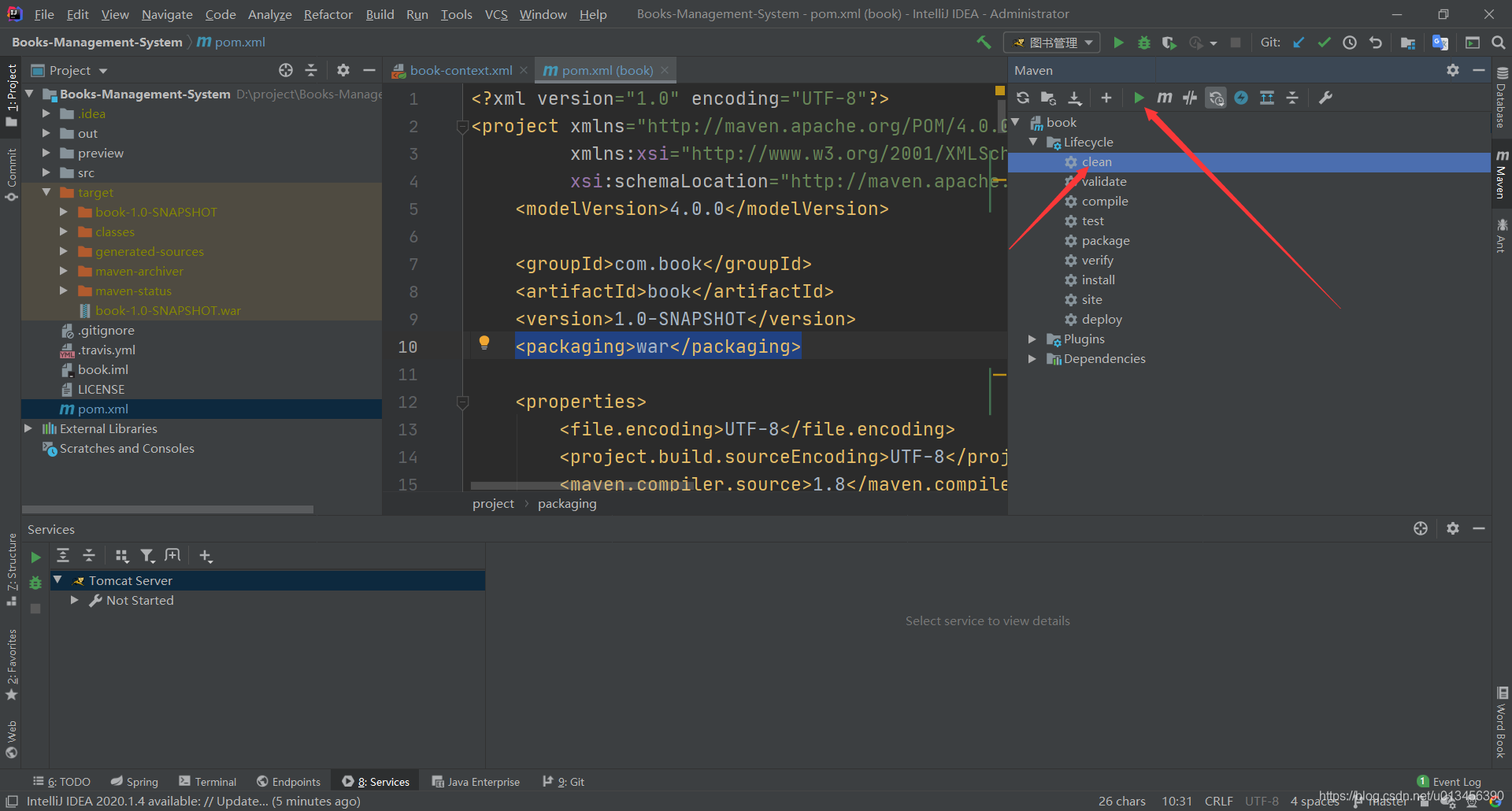
Task: Expand the src folder
Action: click(x=46, y=172)
